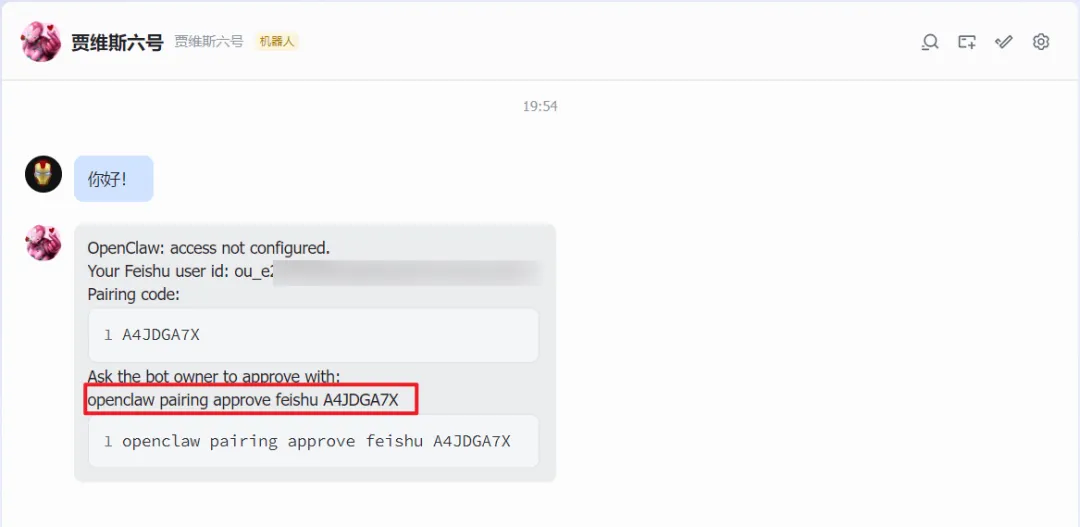Click the red-outlined openclaw pairing approve command
The width and height of the screenshot is (1080, 527).
(x=243, y=400)
